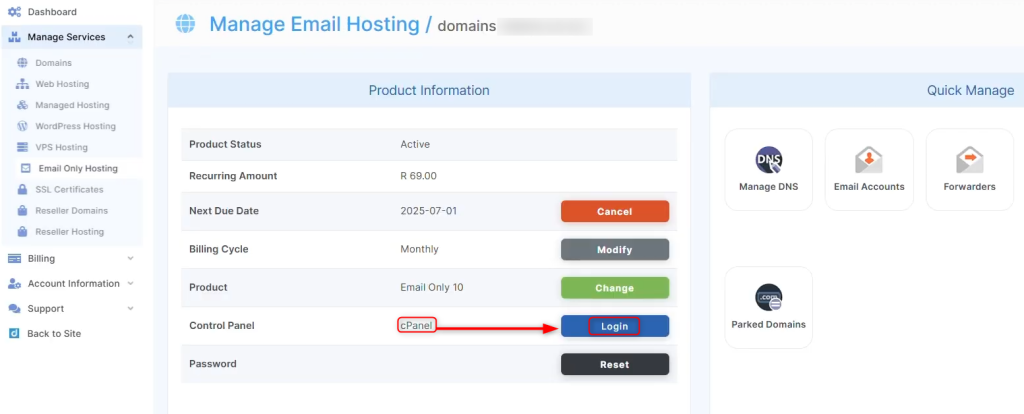
Task: Click the SSL Certificates padlock icon
Action: pos(22,189)
